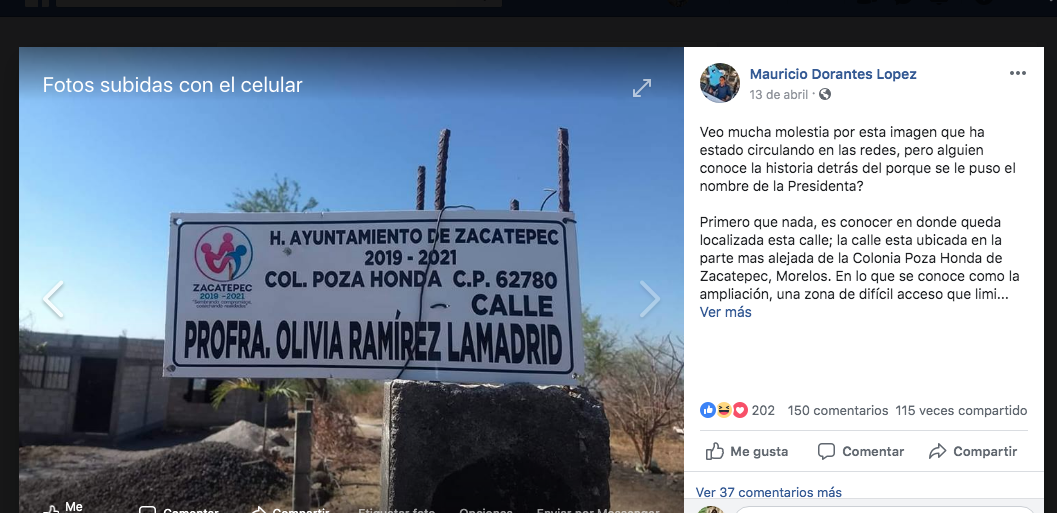
Task: Click the comment bubble icon under photo
Action: [147, 510]
